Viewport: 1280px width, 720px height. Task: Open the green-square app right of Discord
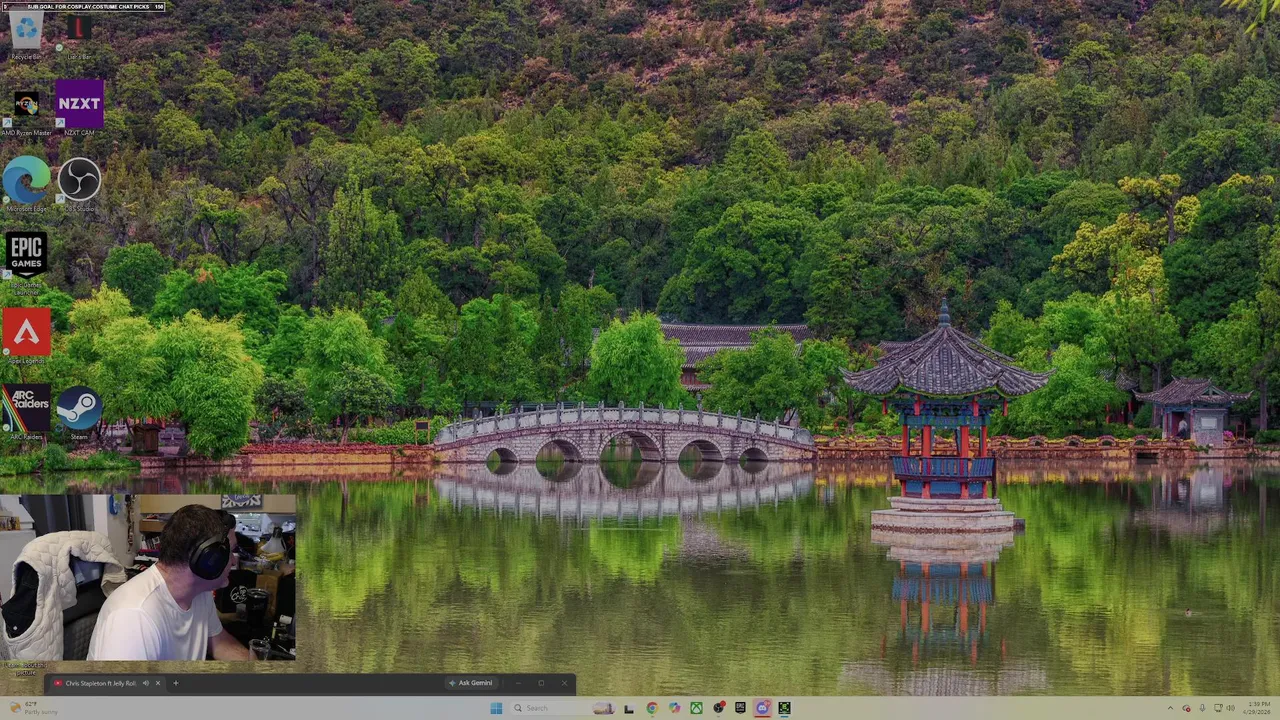coord(784,708)
